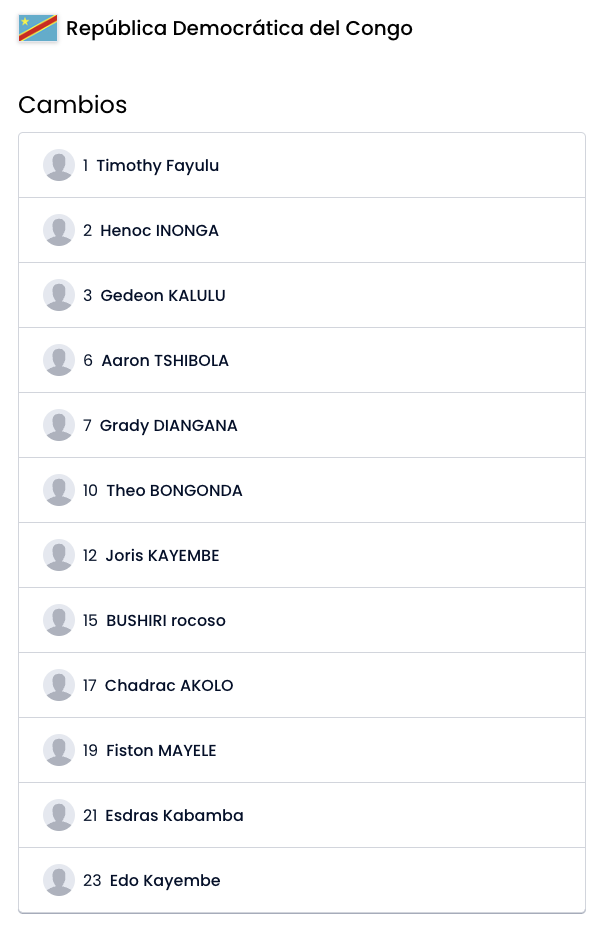This screenshot has width=608, height=940.
Task: Click Timothy Fayulu's avatar icon
Action: 59,165
